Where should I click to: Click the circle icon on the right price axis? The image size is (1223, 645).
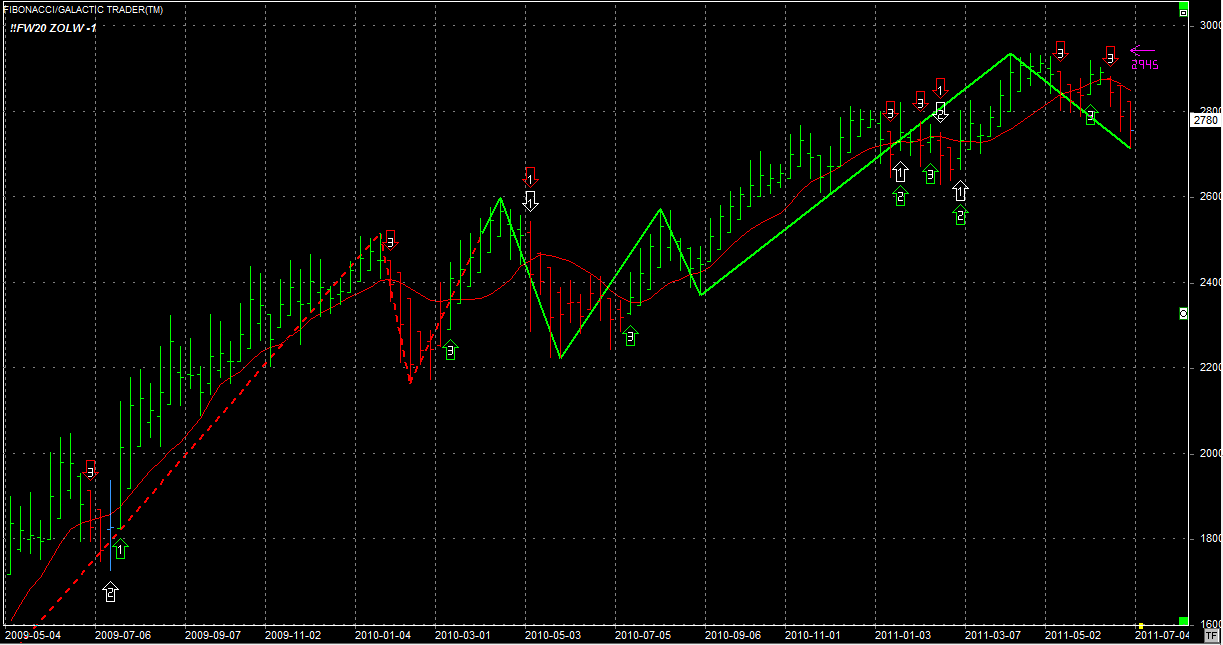[1184, 313]
